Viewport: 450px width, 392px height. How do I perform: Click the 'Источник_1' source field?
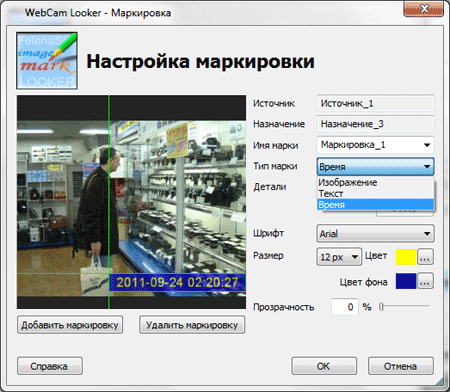click(x=375, y=103)
